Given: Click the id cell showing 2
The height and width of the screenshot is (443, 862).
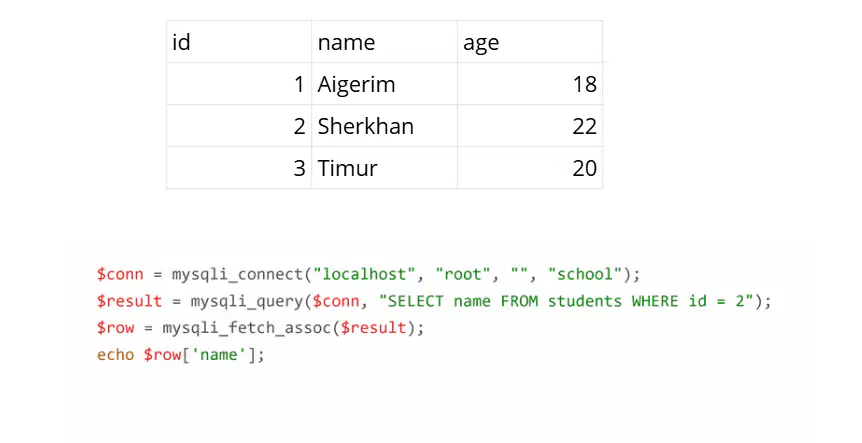Looking at the screenshot, I should [239, 126].
